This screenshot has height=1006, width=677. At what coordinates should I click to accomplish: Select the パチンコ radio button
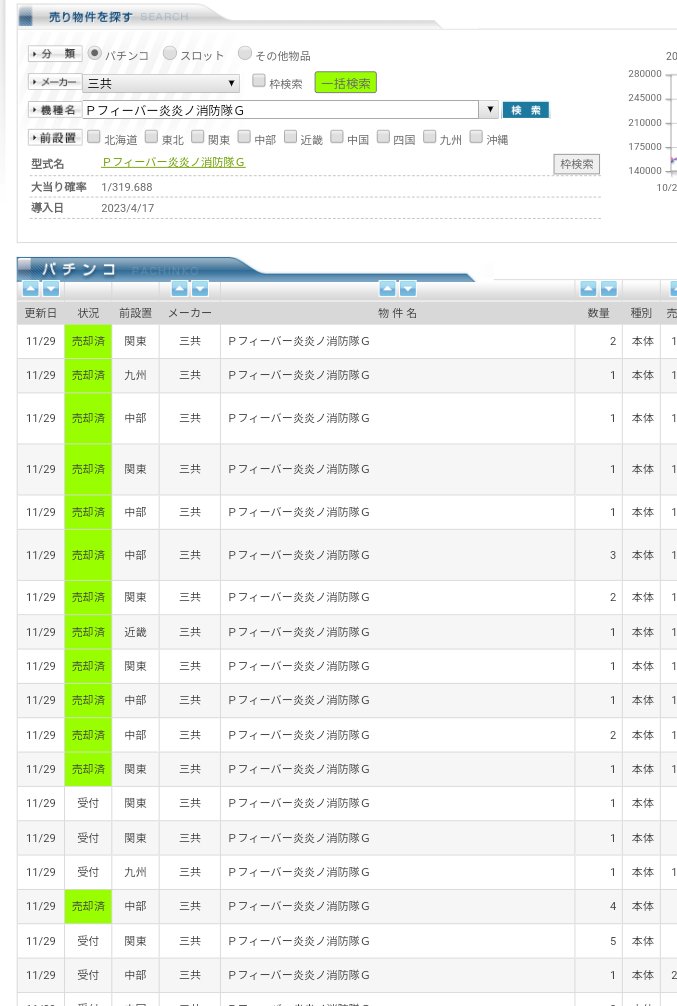pos(94,53)
